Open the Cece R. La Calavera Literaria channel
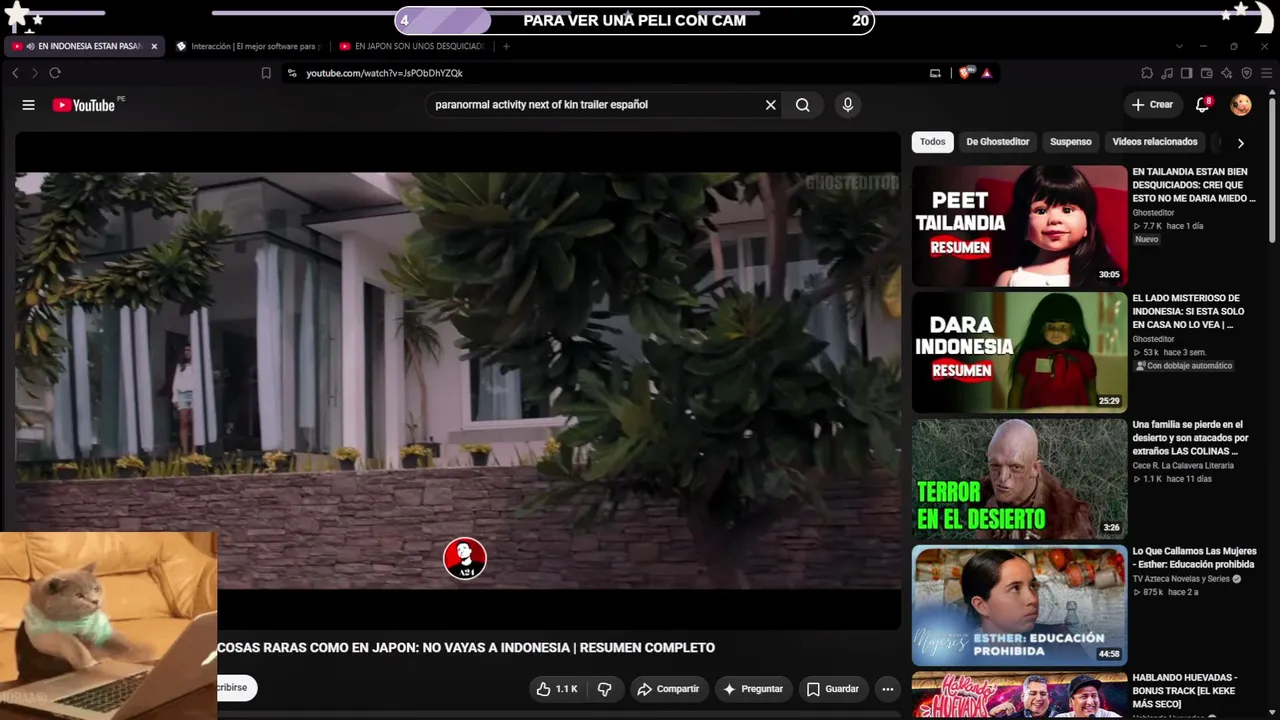Viewport: 1280px width, 720px height. [x=1183, y=465]
